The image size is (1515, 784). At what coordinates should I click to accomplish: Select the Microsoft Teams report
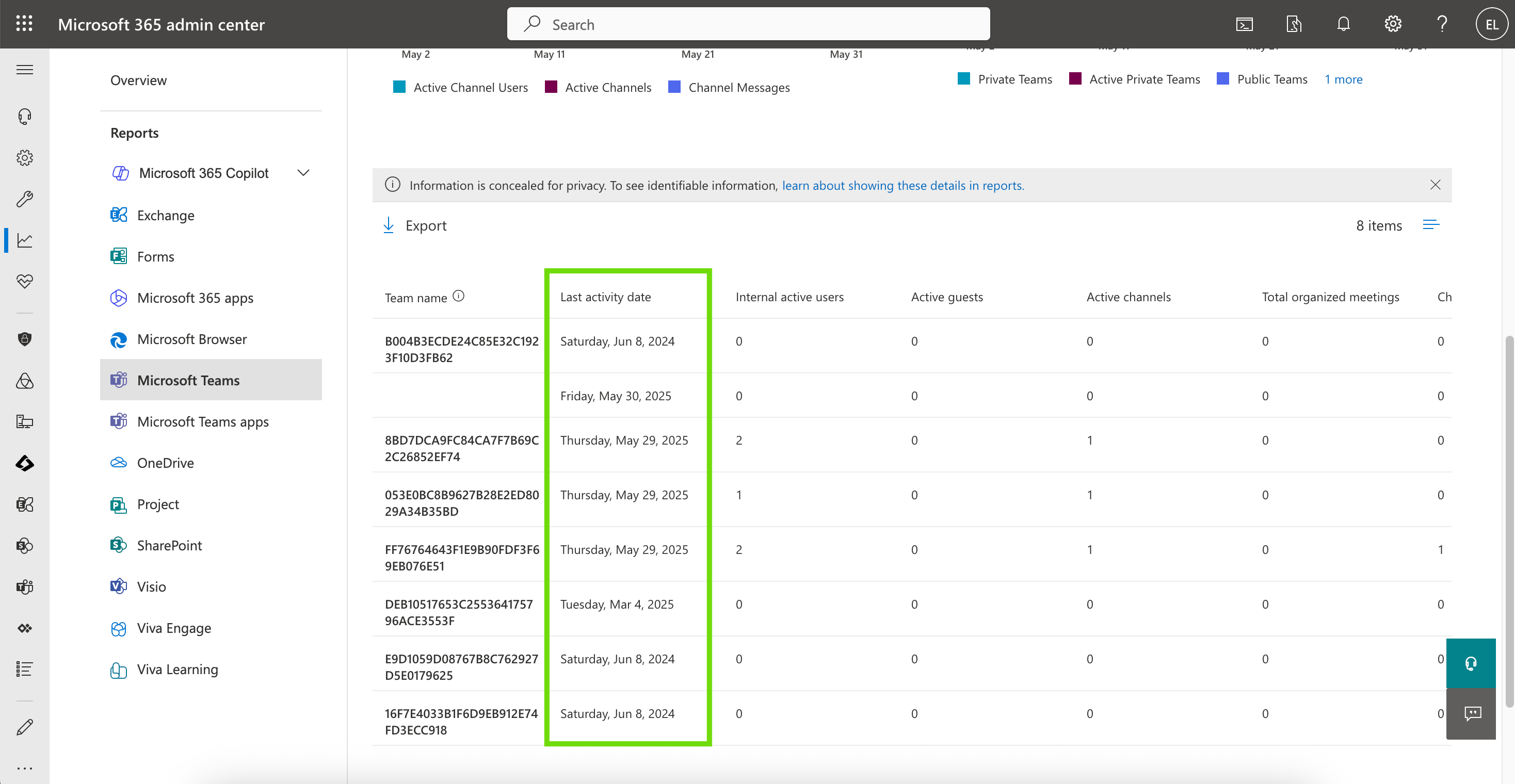[211, 380]
